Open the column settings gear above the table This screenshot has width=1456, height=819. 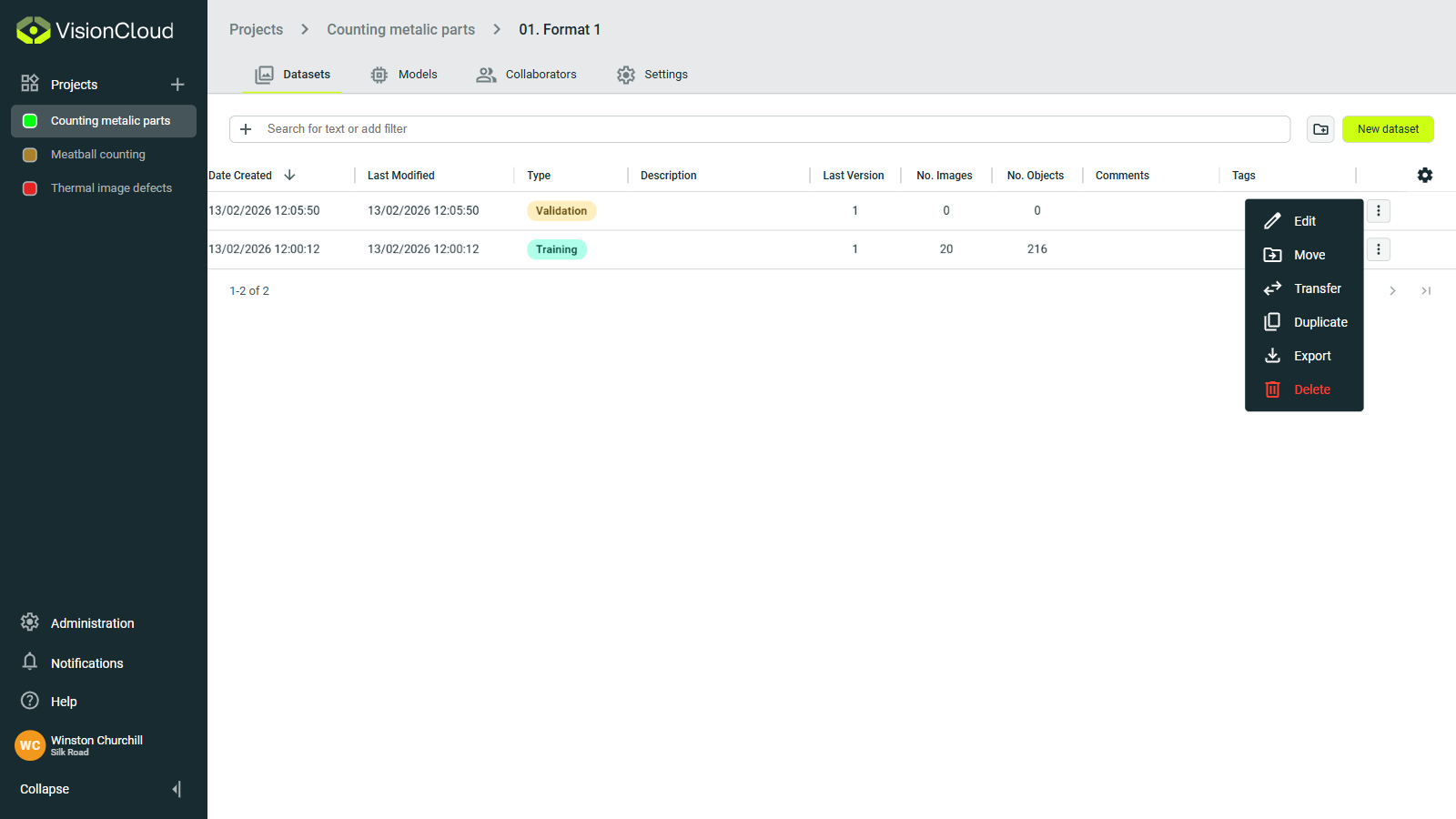click(x=1425, y=175)
